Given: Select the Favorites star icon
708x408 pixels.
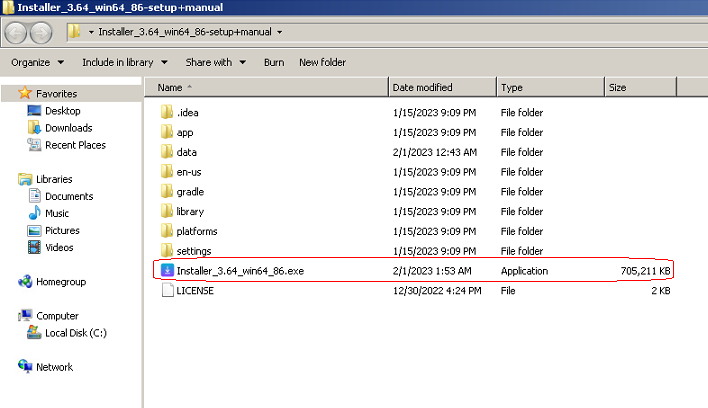Looking at the screenshot, I should [25, 94].
